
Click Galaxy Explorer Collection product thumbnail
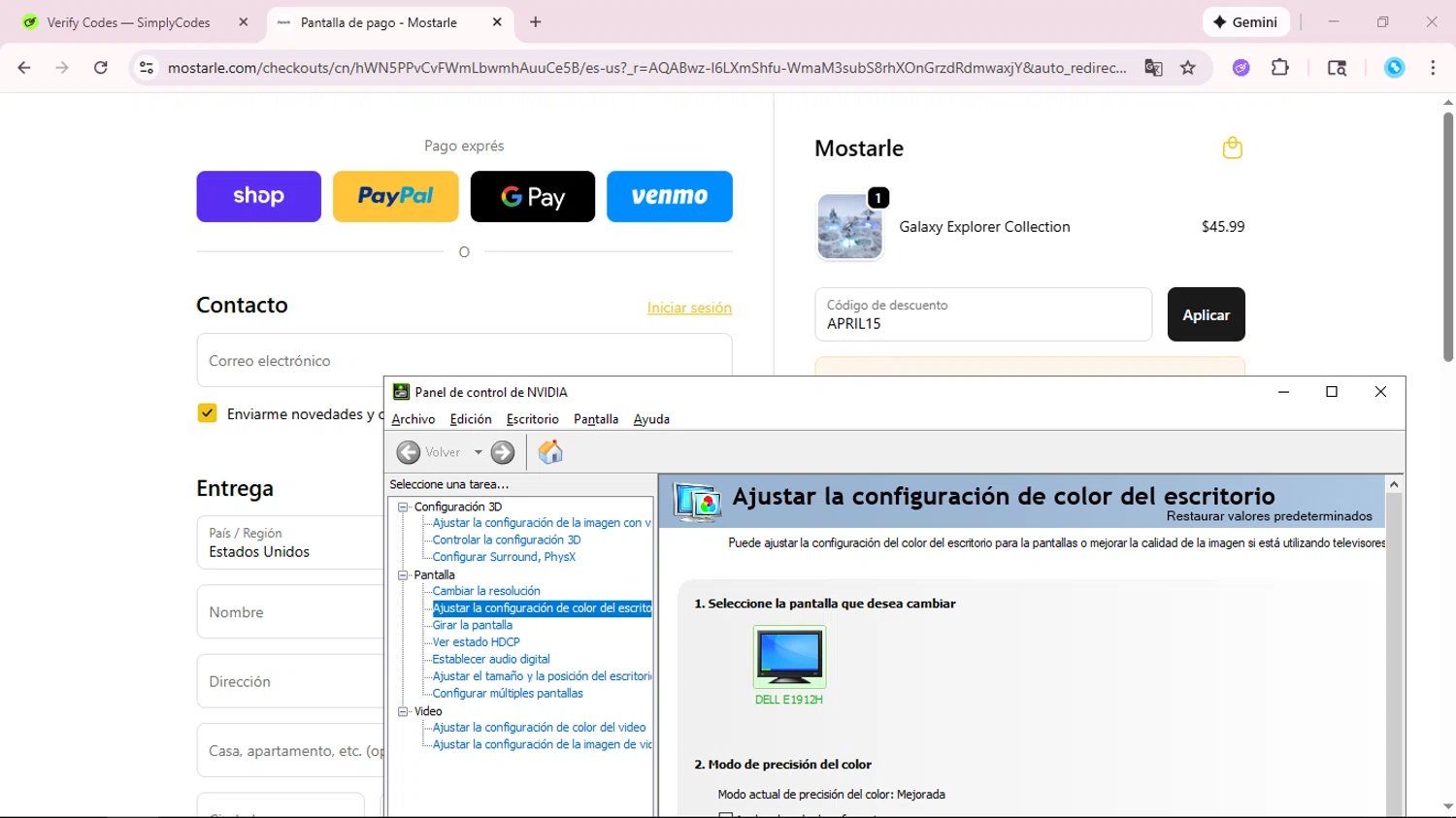(x=850, y=227)
